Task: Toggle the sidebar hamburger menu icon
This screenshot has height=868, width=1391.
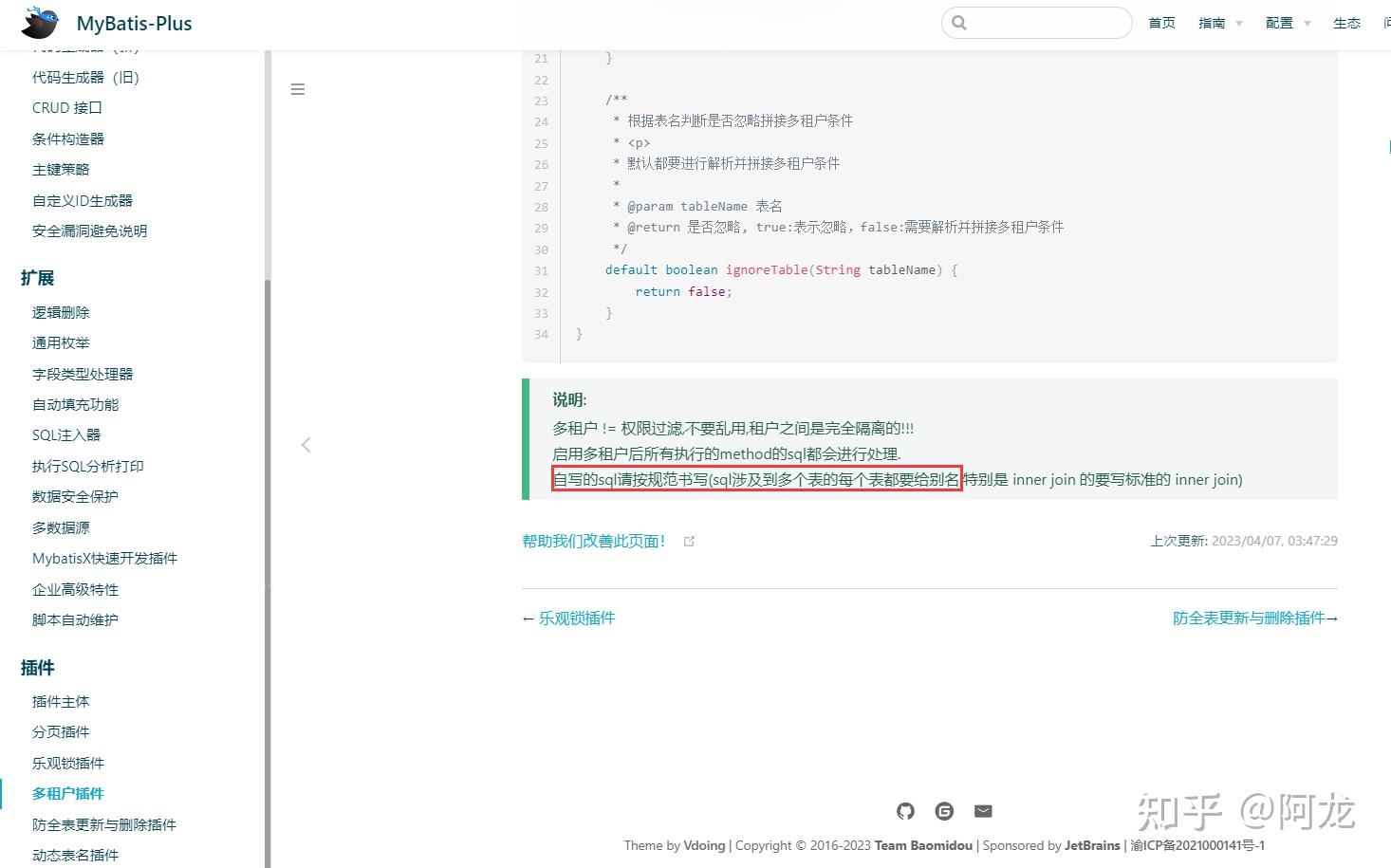Action: pos(298,89)
